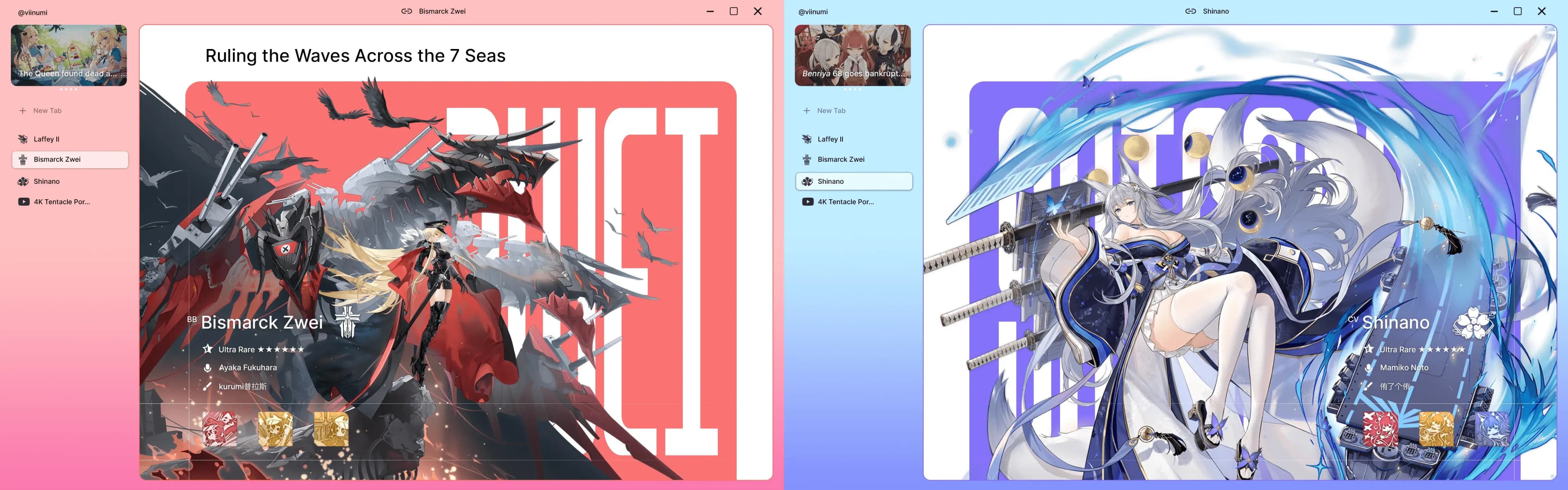Click the blue skill icon on Shinano's card

pos(1492,428)
